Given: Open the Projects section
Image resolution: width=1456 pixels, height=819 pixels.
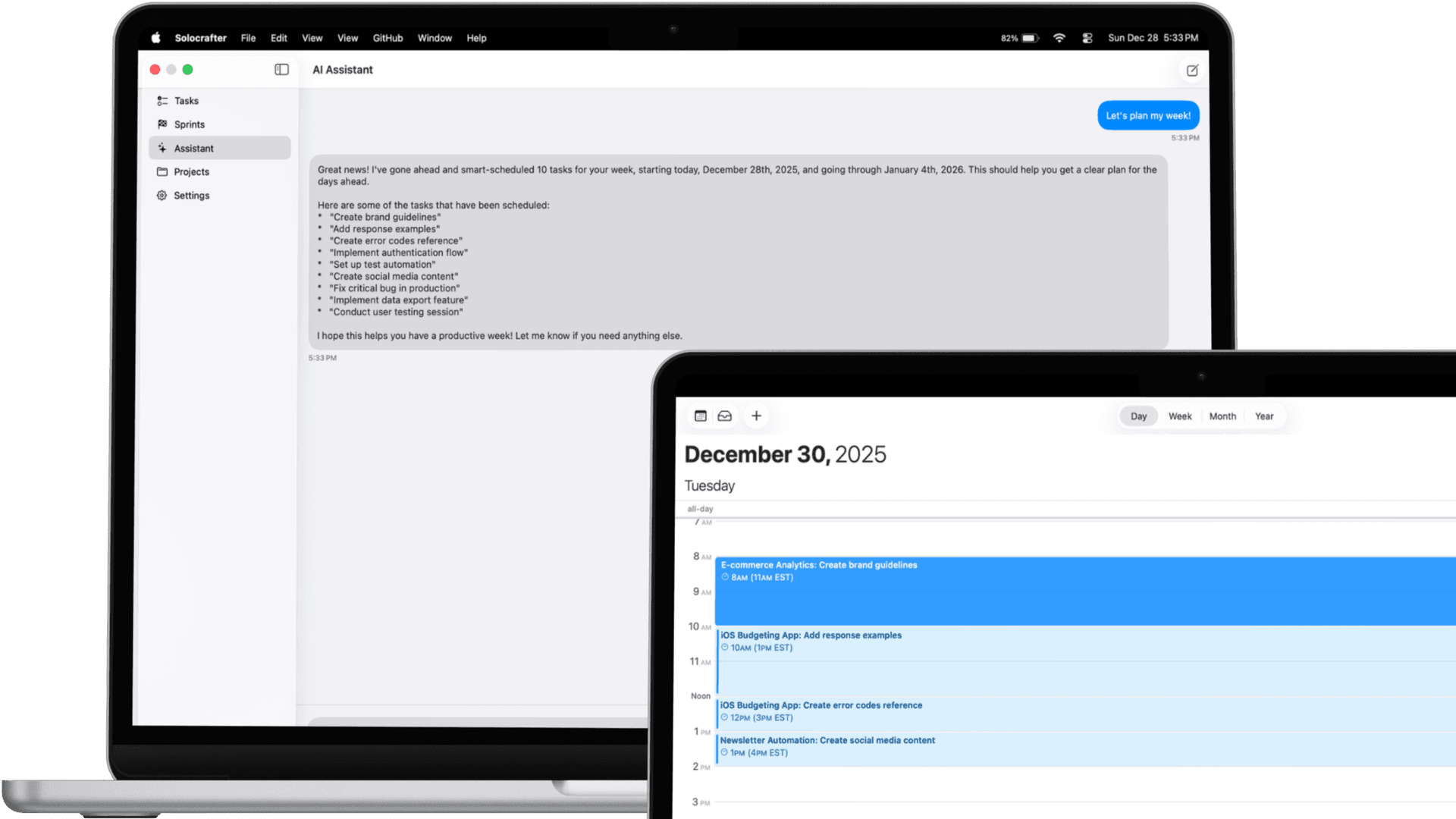Looking at the screenshot, I should 191,171.
